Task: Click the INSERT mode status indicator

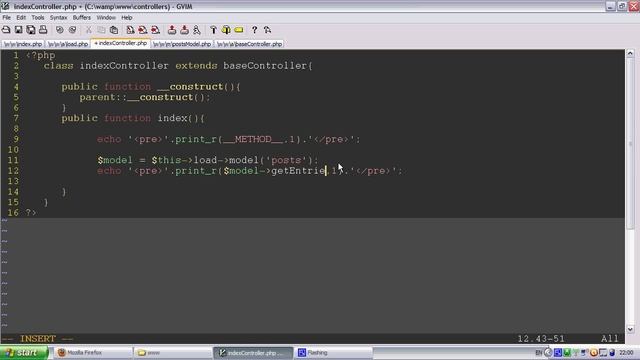Action: (38, 339)
